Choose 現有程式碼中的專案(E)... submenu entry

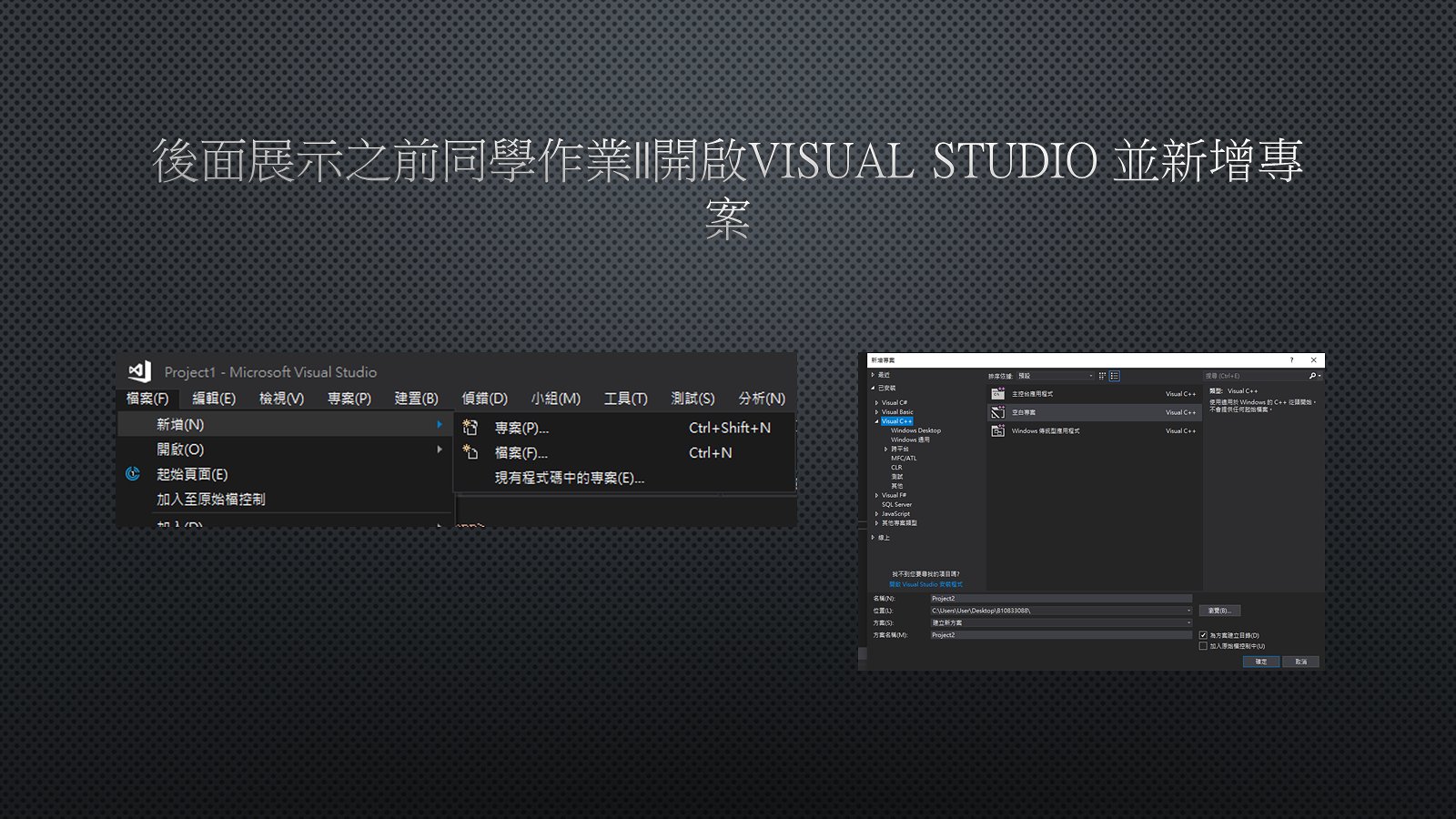(x=624, y=478)
